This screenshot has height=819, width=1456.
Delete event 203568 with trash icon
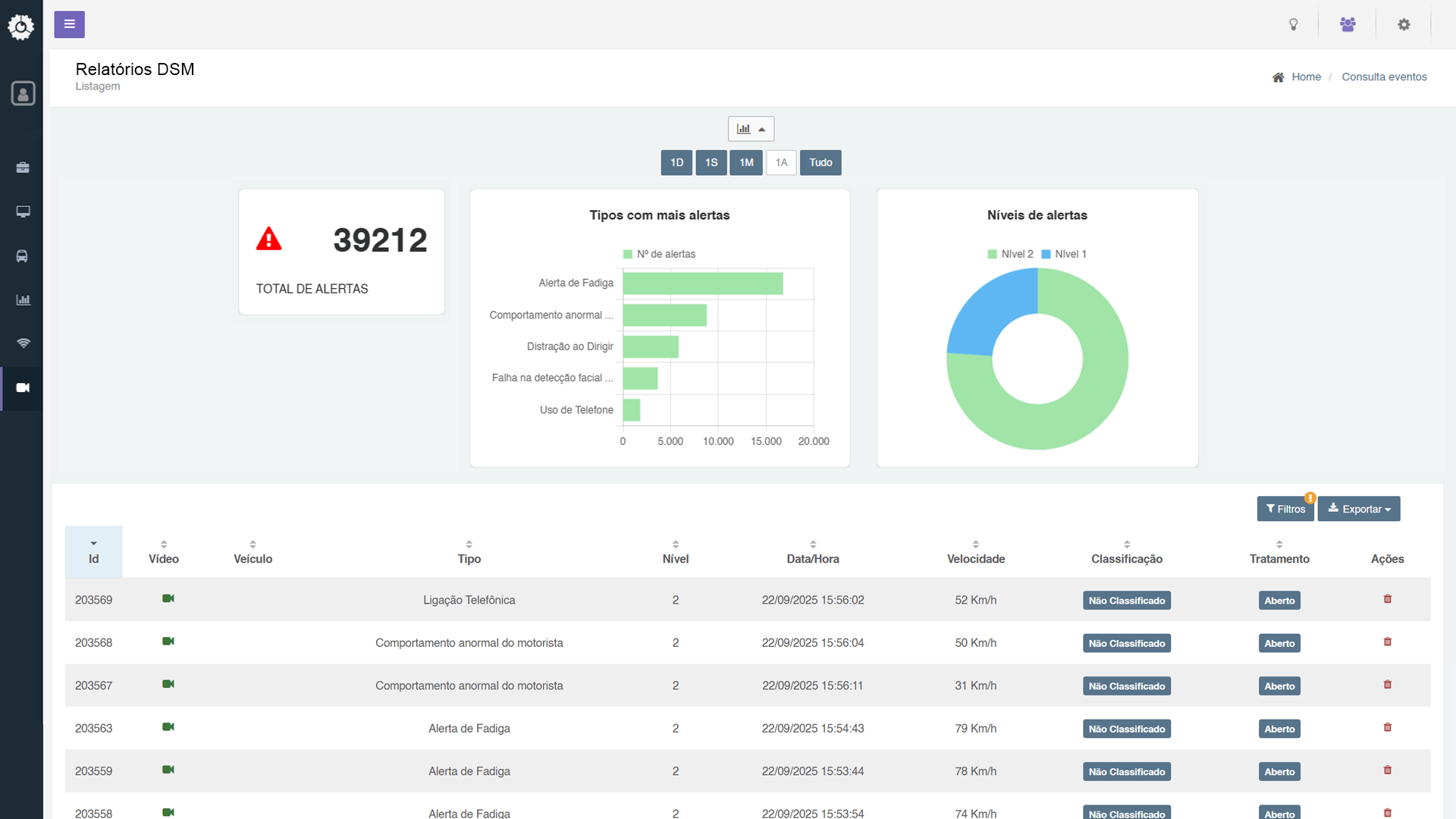click(1387, 642)
